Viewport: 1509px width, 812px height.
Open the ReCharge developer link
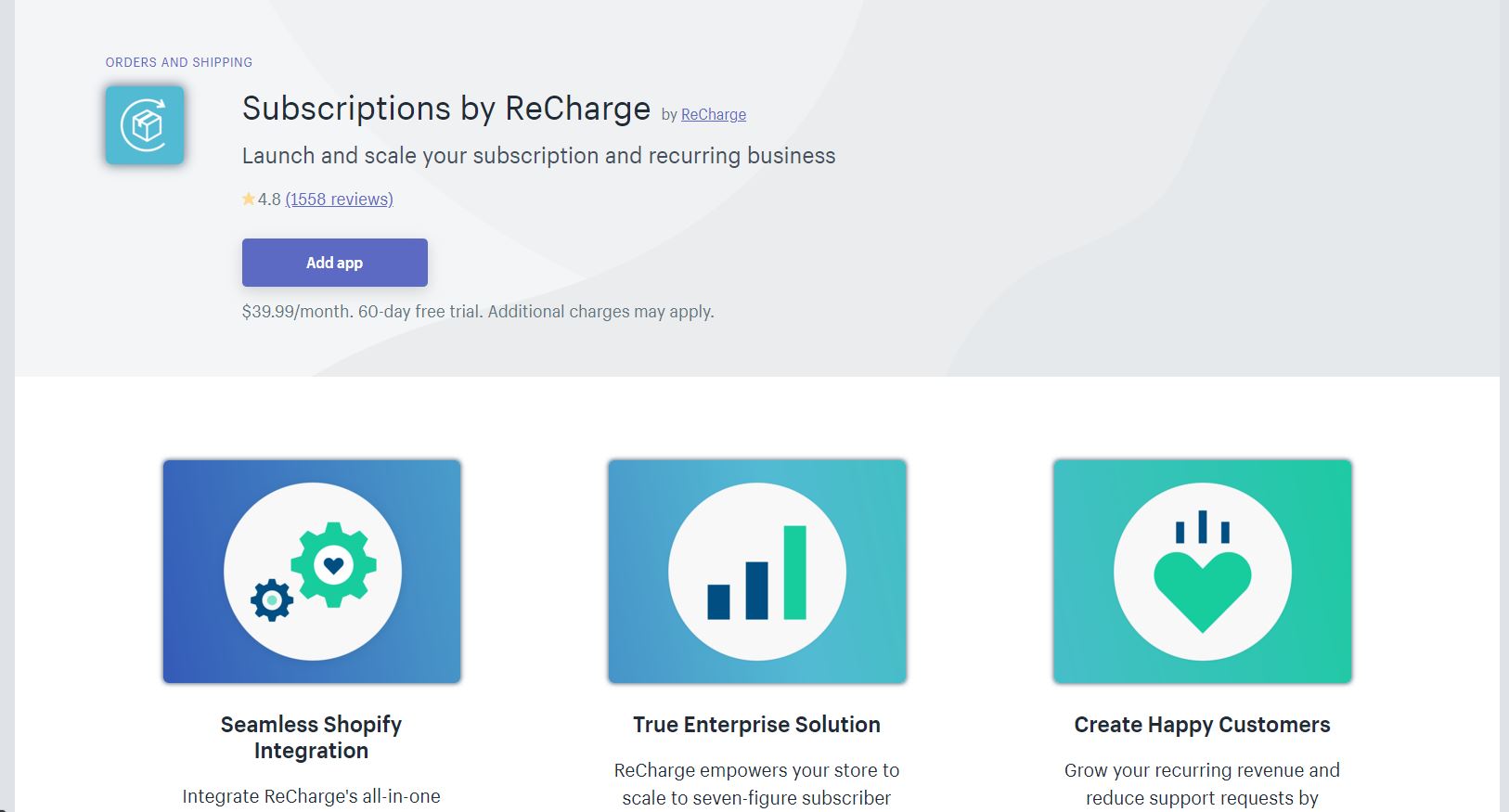714,114
